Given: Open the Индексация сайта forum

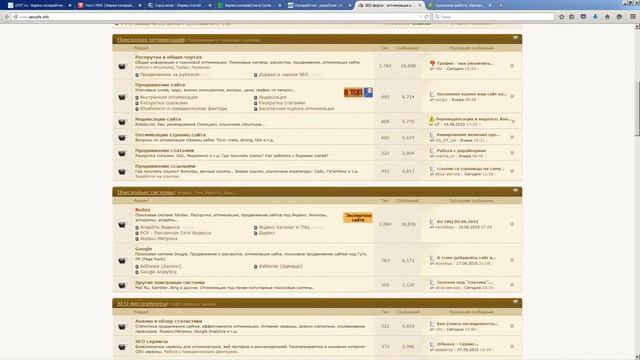Looking at the screenshot, I should point(158,119).
